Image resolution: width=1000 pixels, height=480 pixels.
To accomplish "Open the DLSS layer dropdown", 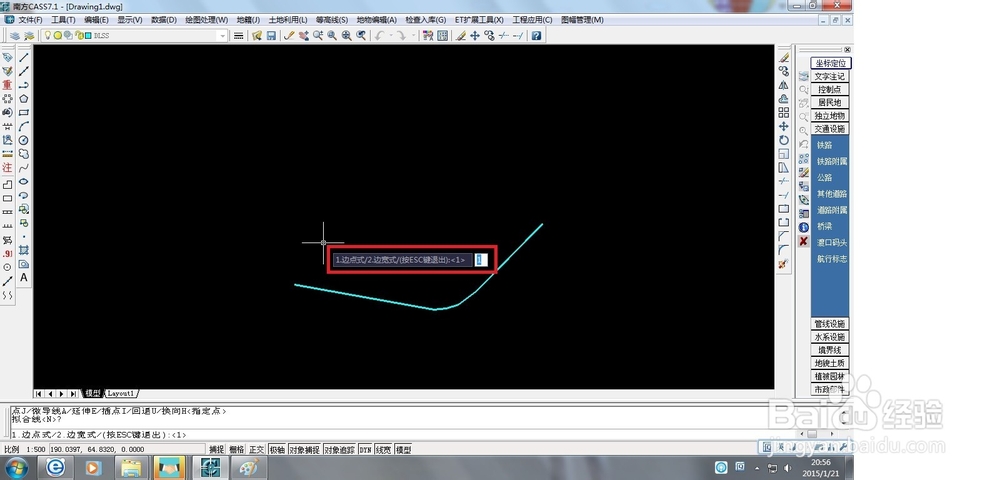I will (x=223, y=36).
